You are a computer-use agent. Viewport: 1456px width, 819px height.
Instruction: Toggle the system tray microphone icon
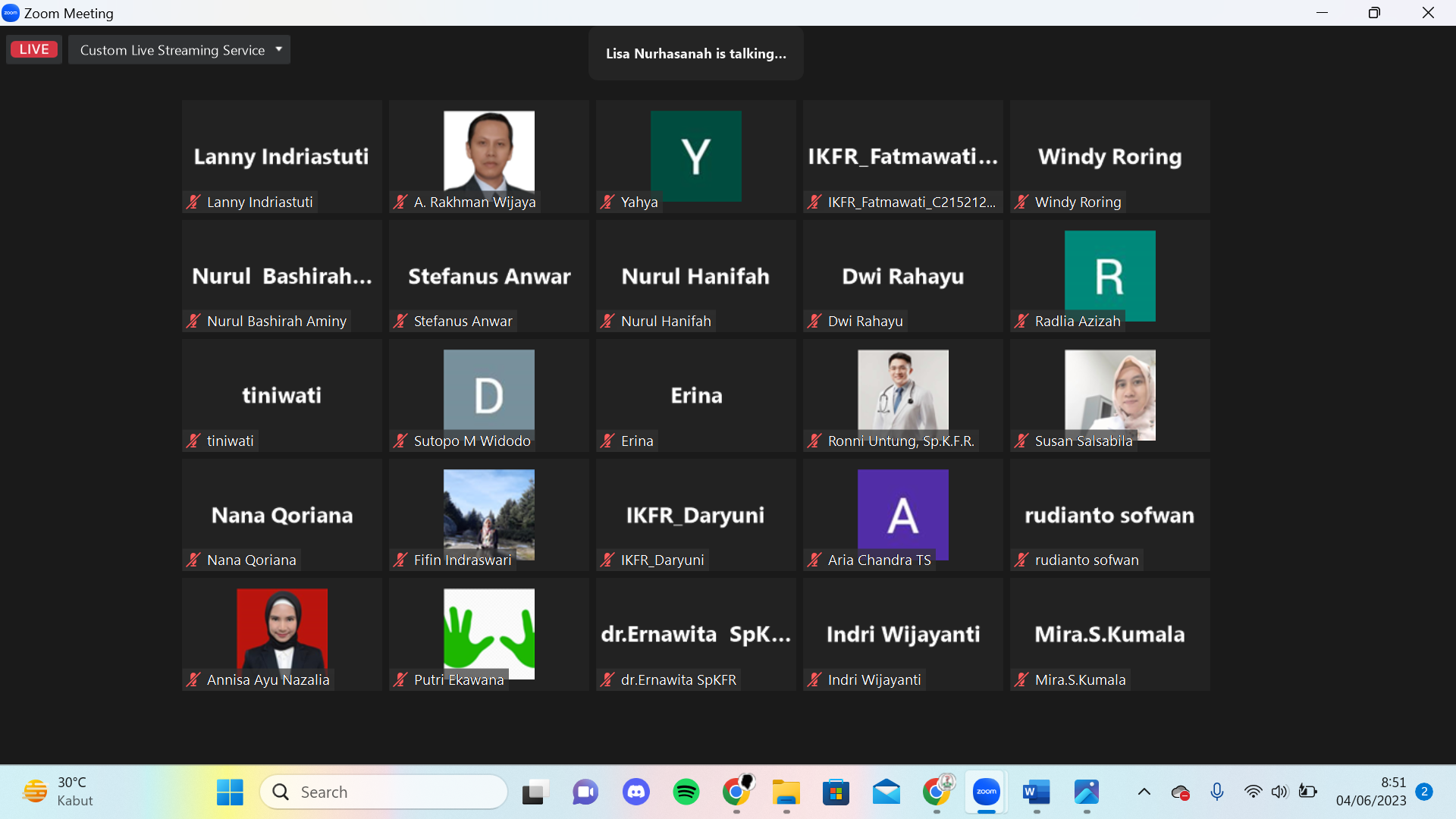[x=1216, y=792]
